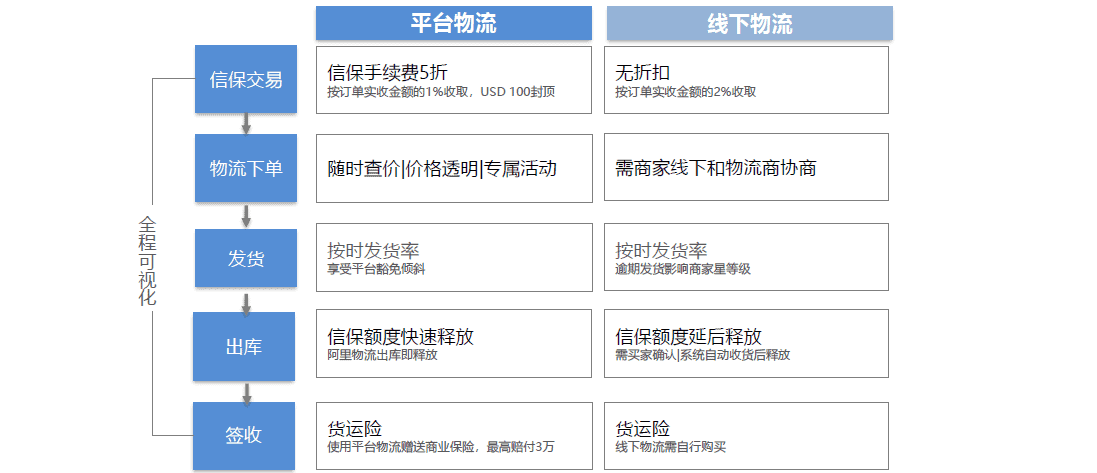Select the cell mentioning 享受平台豁免倾斜
Image resolution: width=1097 pixels, height=473 pixels.
point(453,258)
